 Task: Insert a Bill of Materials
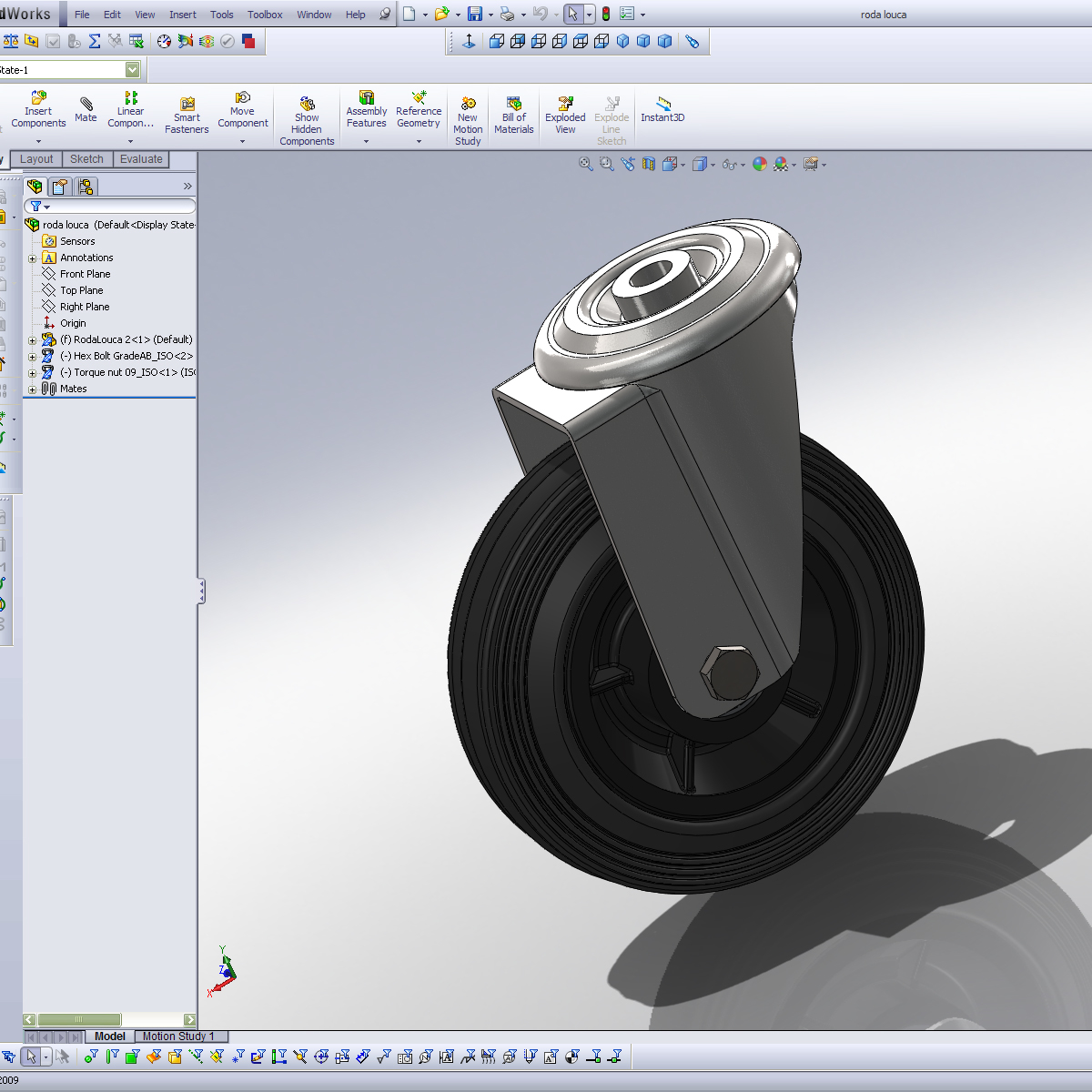click(513, 111)
